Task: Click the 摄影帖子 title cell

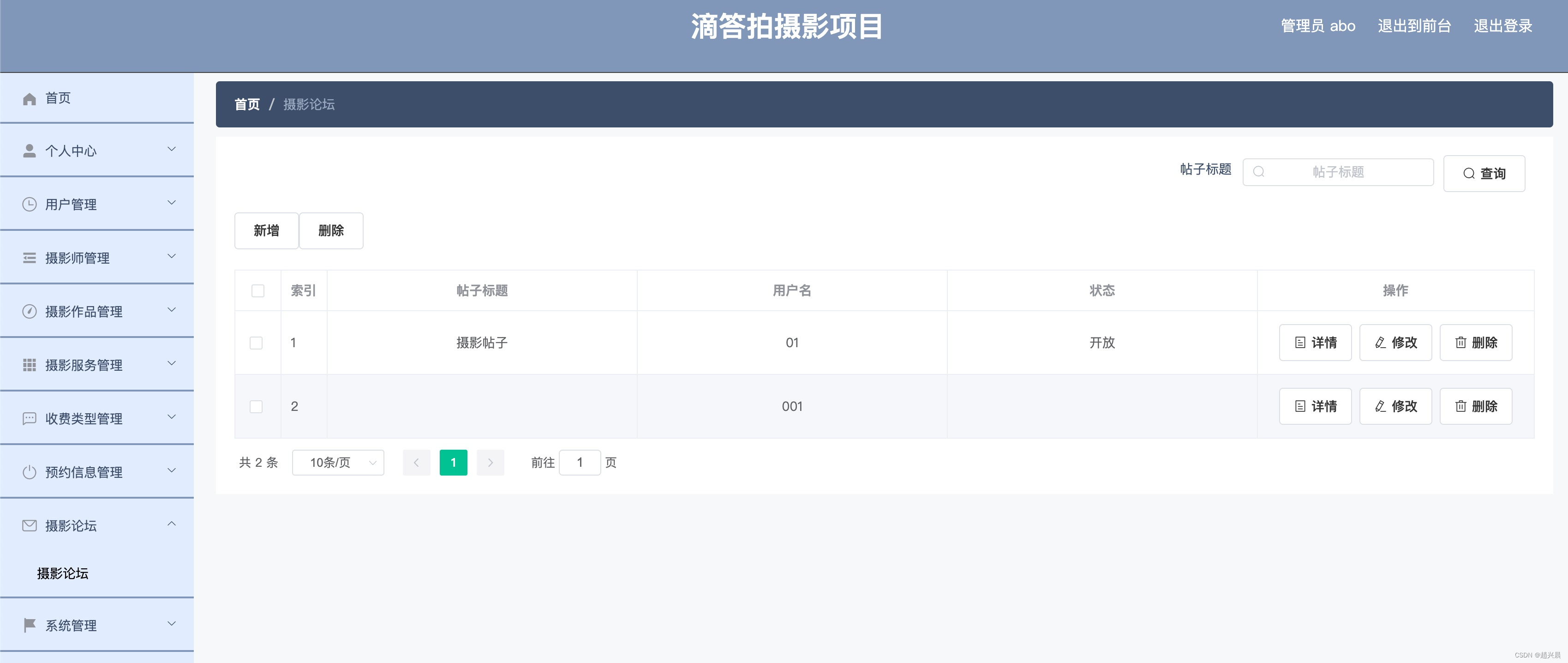Action: pyautogui.click(x=482, y=343)
